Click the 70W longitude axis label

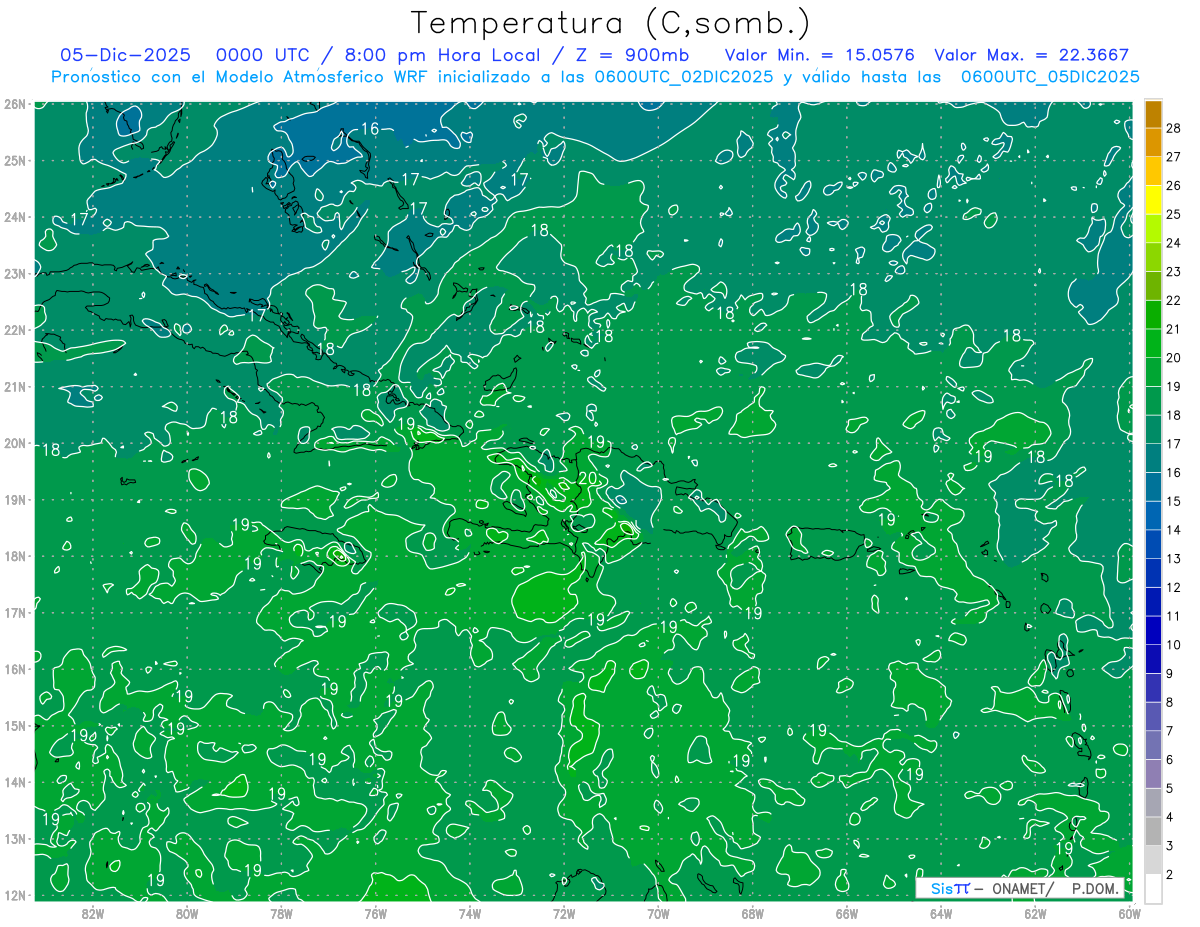point(658,913)
